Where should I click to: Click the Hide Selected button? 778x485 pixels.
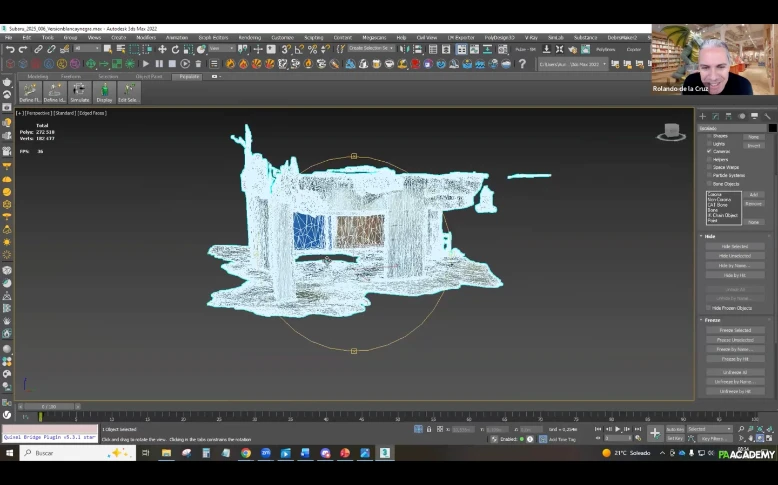click(x=734, y=246)
